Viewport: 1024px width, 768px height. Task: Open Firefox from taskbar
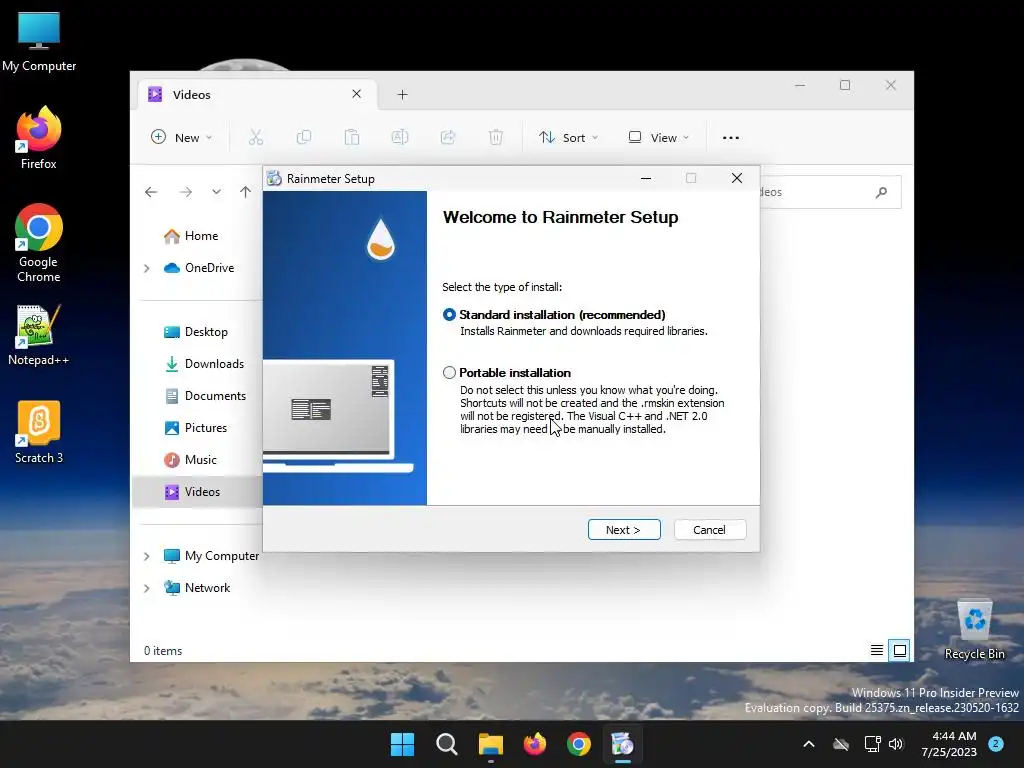coord(535,744)
